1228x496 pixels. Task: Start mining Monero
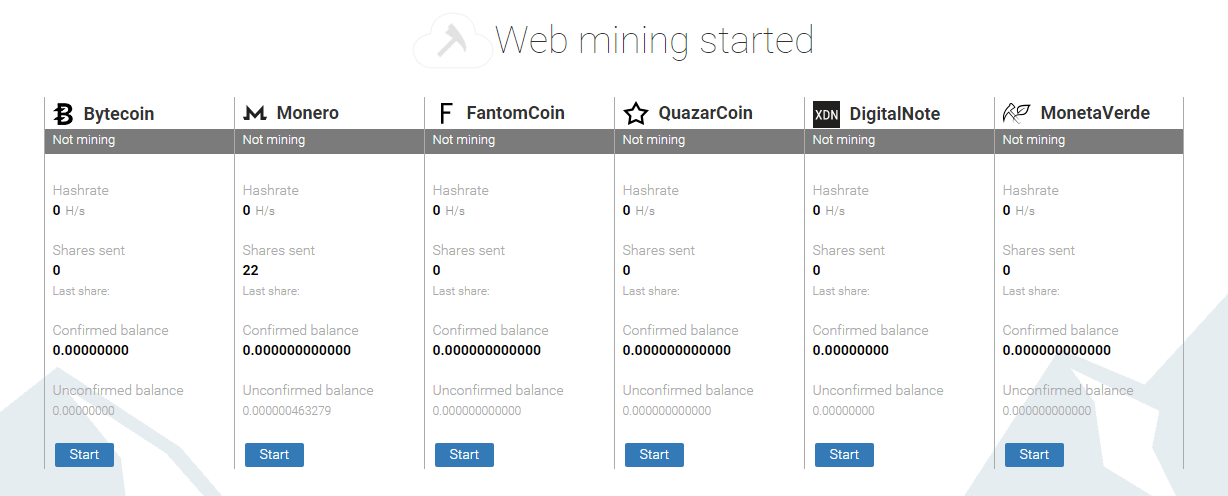[274, 455]
